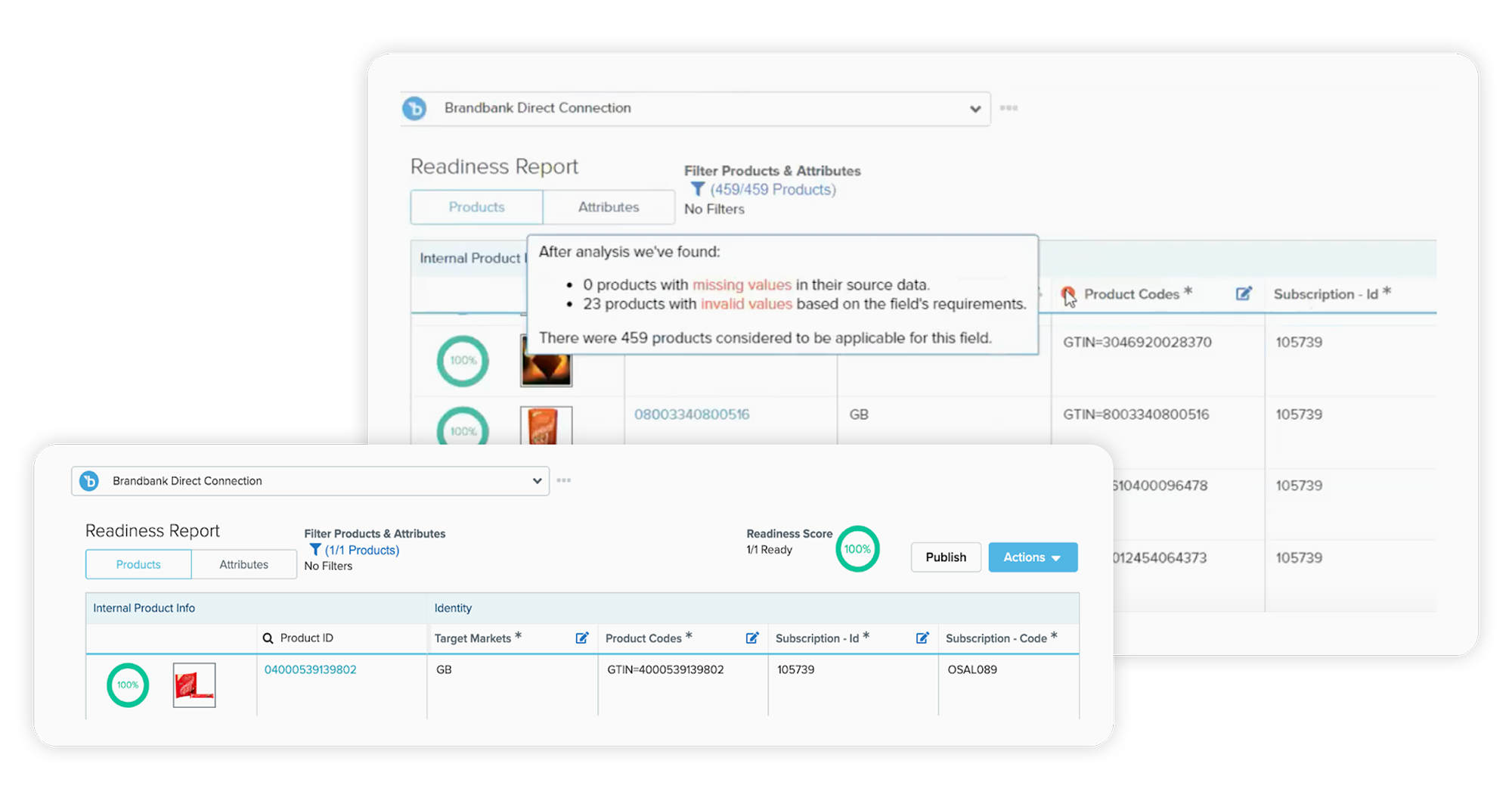Screen dimensions: 1512x804
Task: Open Brandbank Direct Connection dropdown in front window
Action: (311, 481)
